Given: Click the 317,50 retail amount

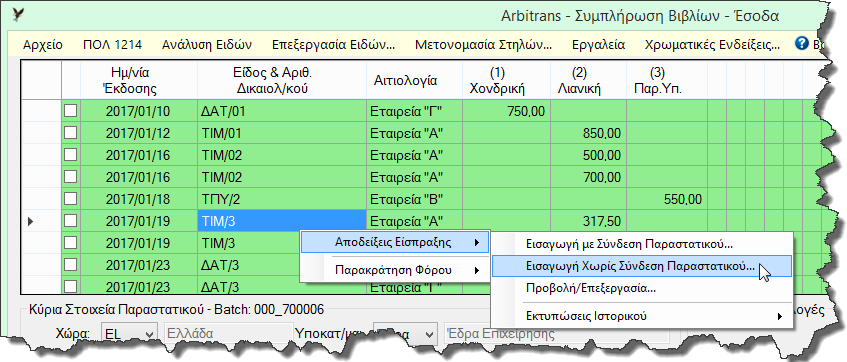Looking at the screenshot, I should point(589,221).
